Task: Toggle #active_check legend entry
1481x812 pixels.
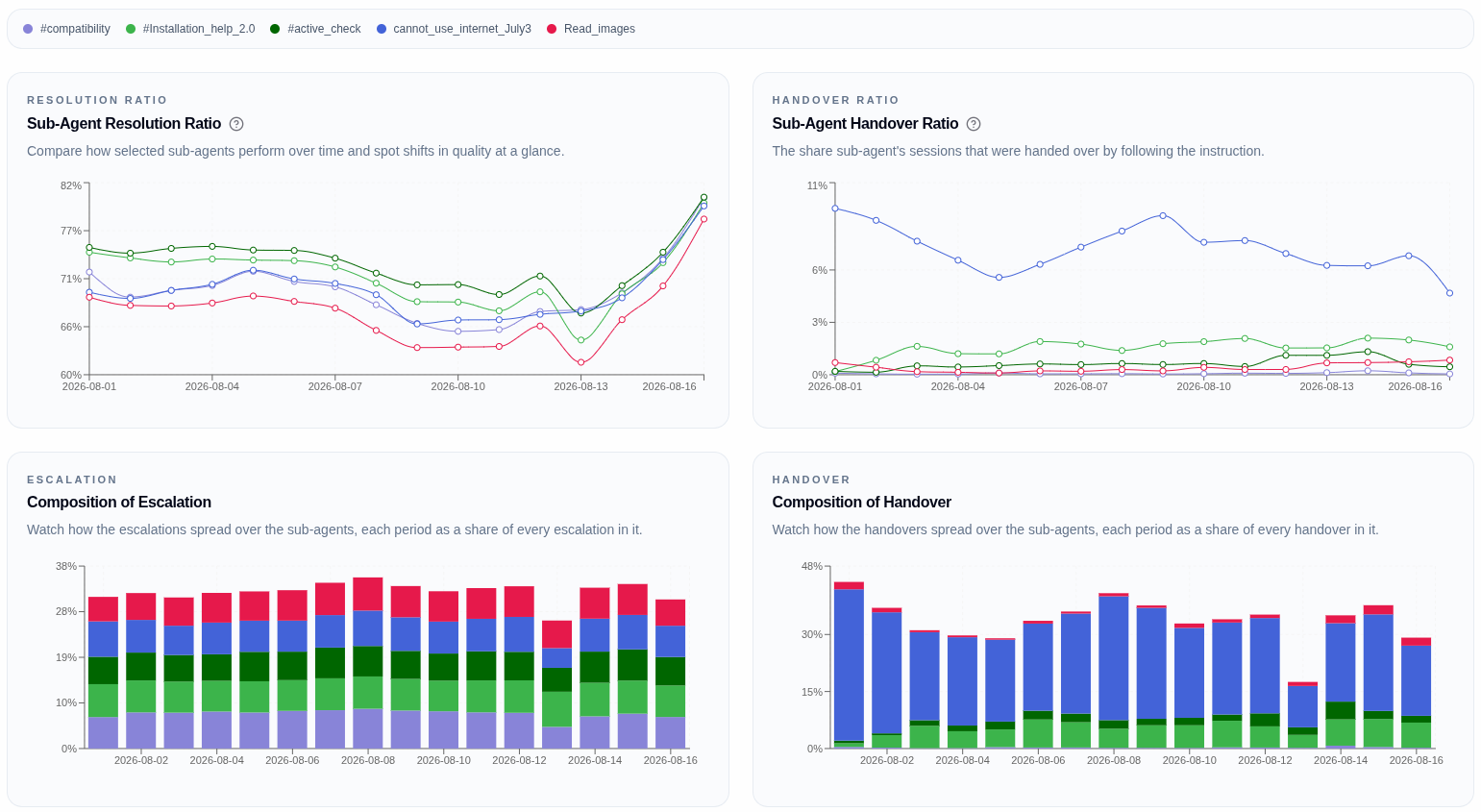Action: pyautogui.click(x=315, y=29)
